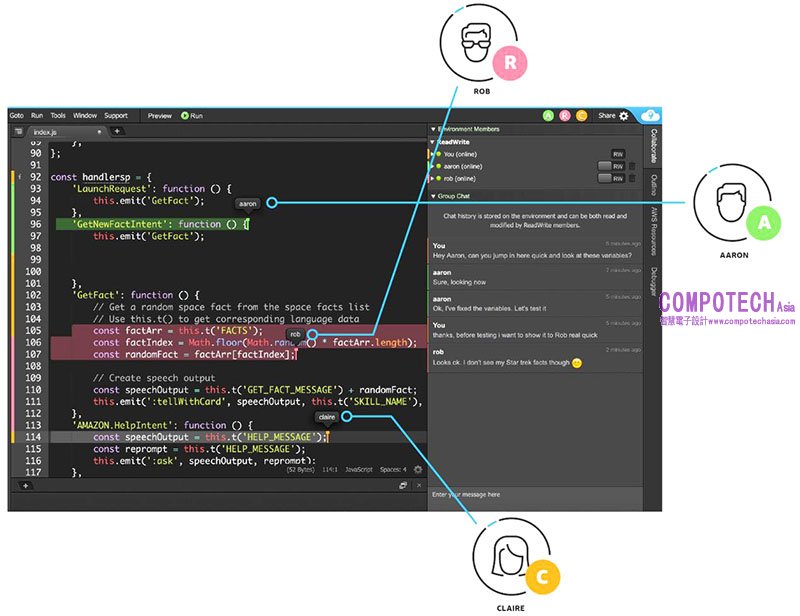Click the pink 'R' collaborator avatar in toolbar
The width and height of the screenshot is (800, 616).
pyautogui.click(x=564, y=116)
